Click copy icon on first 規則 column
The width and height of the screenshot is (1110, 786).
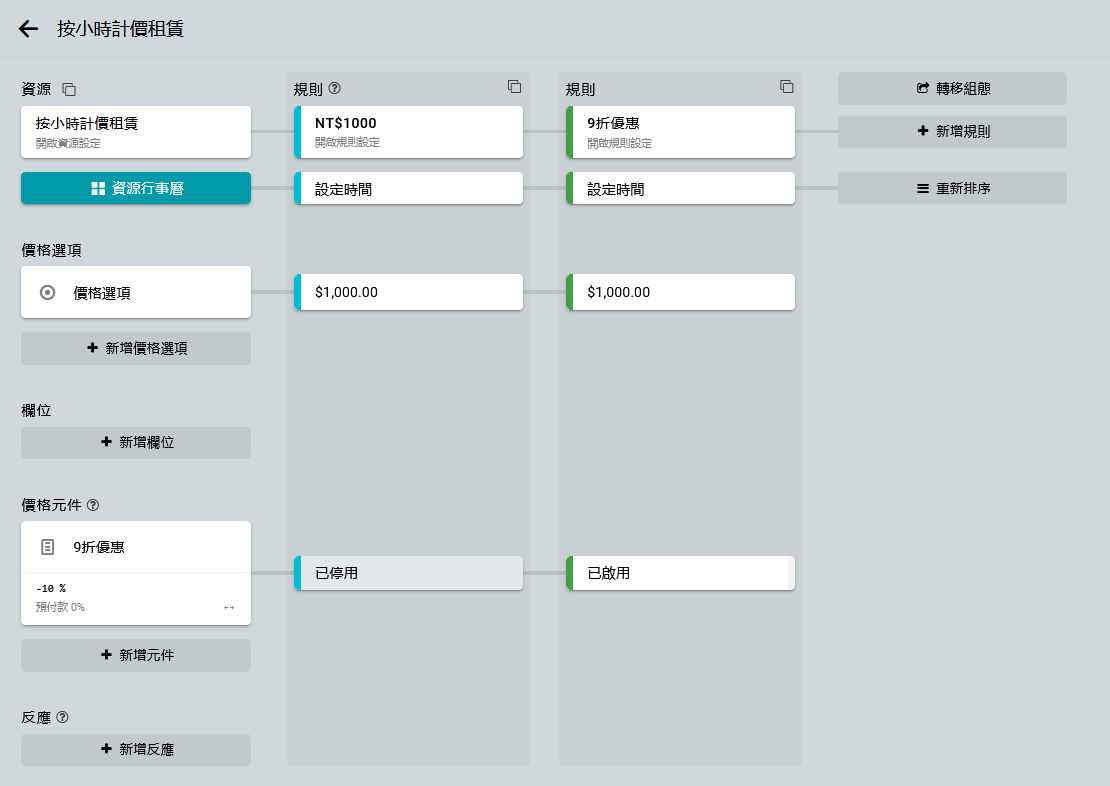514,87
